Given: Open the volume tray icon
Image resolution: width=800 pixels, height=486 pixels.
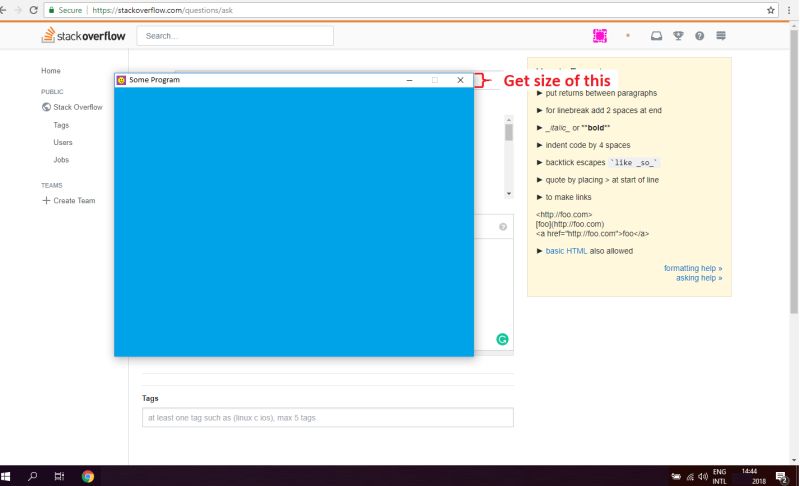Looking at the screenshot, I should [x=703, y=476].
